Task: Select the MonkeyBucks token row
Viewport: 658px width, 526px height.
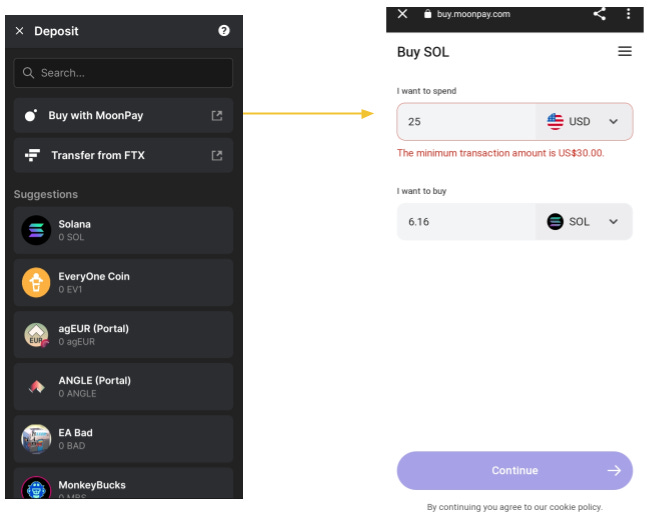Action: (123, 483)
